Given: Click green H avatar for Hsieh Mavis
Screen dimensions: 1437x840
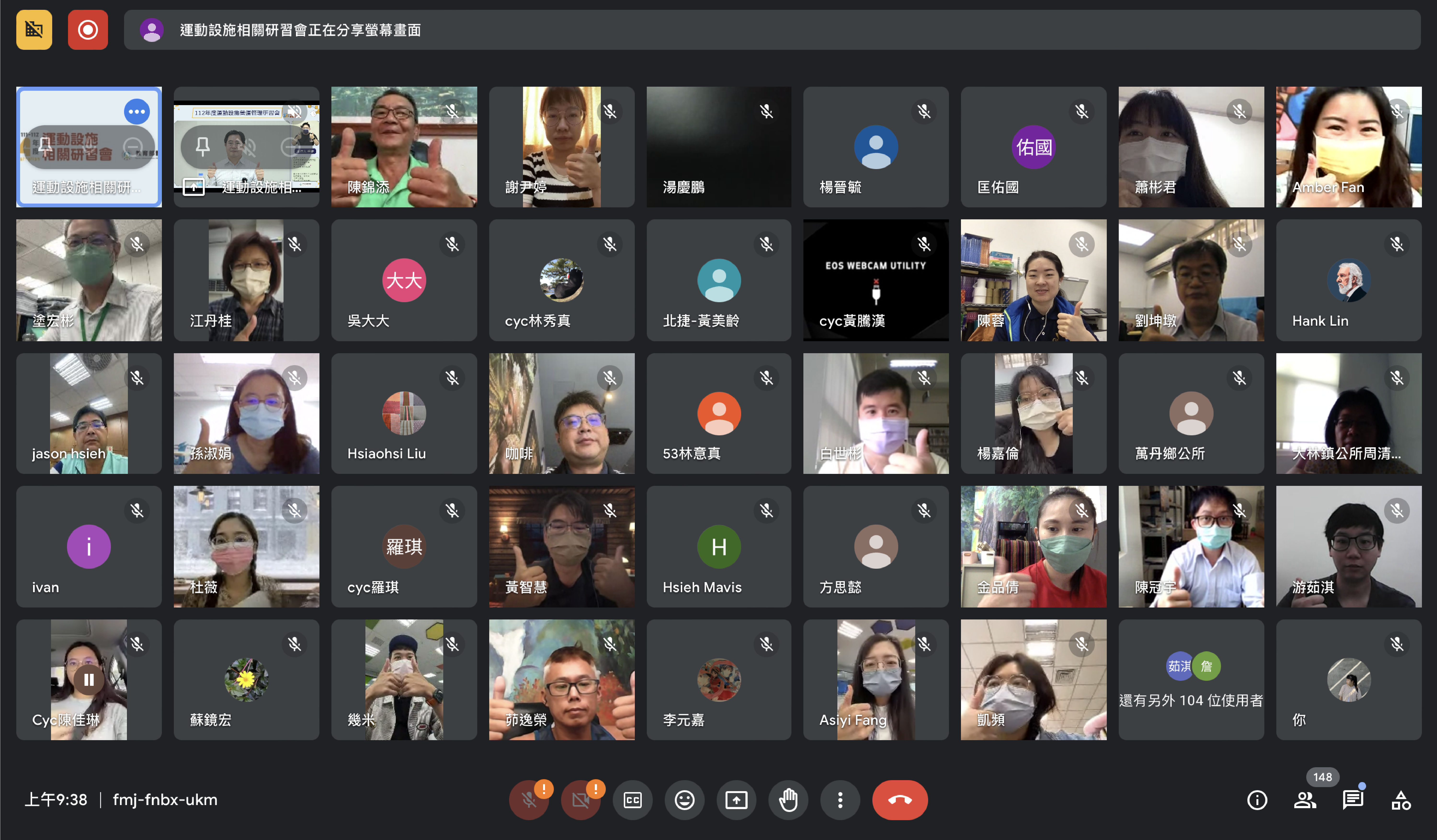Looking at the screenshot, I should tap(719, 546).
